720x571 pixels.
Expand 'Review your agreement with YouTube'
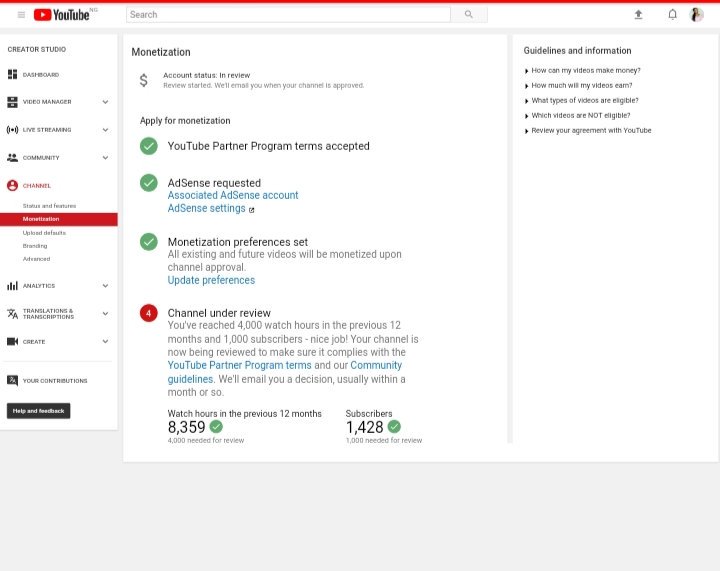coord(588,131)
